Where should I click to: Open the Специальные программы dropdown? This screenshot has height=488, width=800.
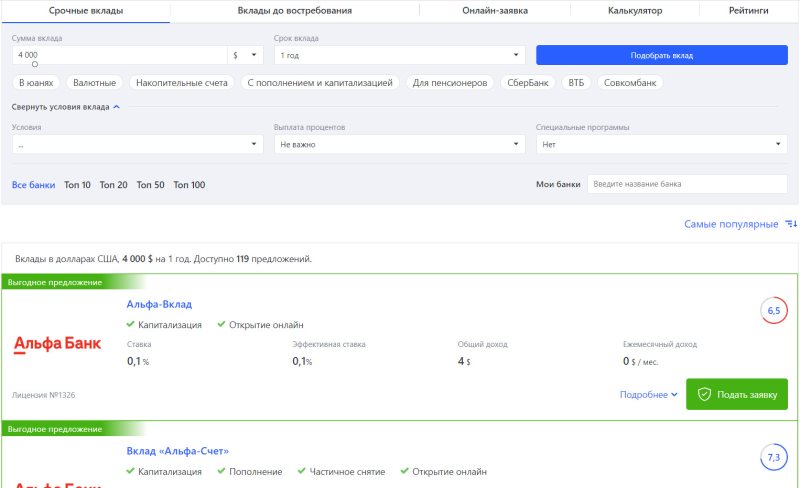pyautogui.click(x=662, y=144)
